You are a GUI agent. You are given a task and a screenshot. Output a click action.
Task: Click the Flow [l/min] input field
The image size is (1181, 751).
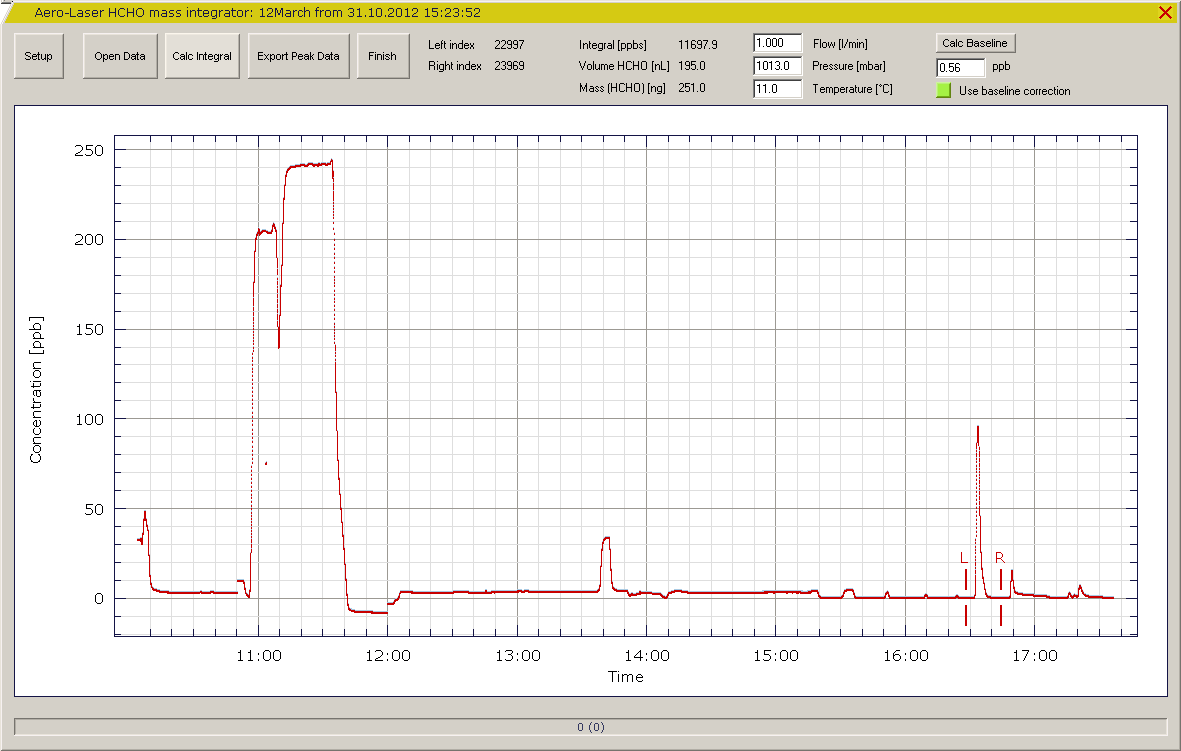(777, 44)
